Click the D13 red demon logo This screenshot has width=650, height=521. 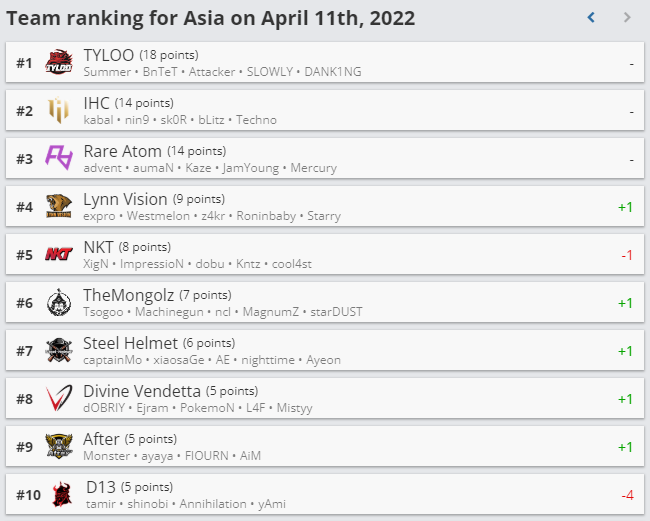62,494
